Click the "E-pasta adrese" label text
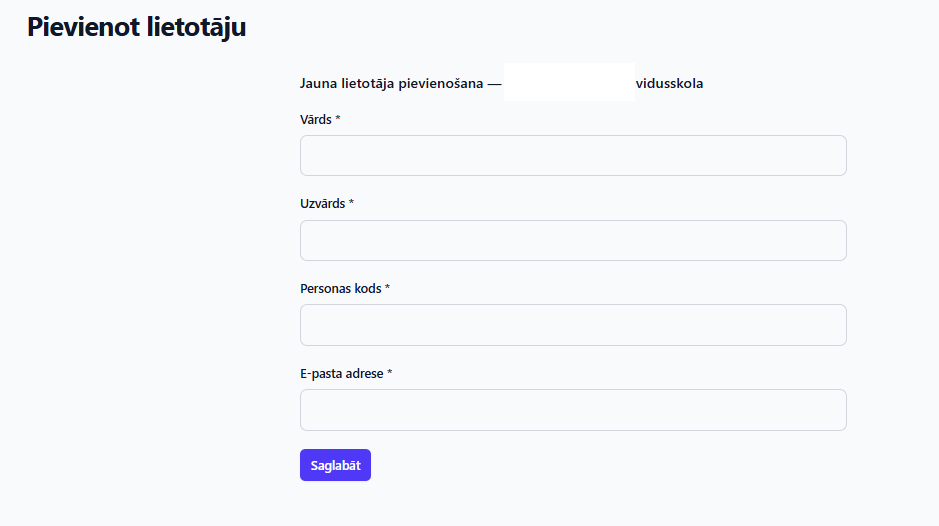Image resolution: width=939 pixels, height=526 pixels. click(342, 374)
